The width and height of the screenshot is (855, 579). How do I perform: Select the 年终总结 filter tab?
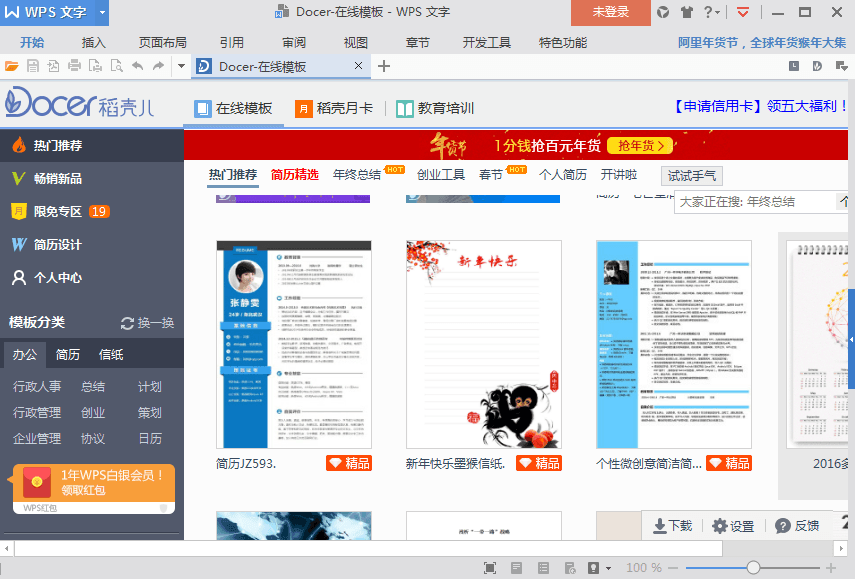coord(357,174)
